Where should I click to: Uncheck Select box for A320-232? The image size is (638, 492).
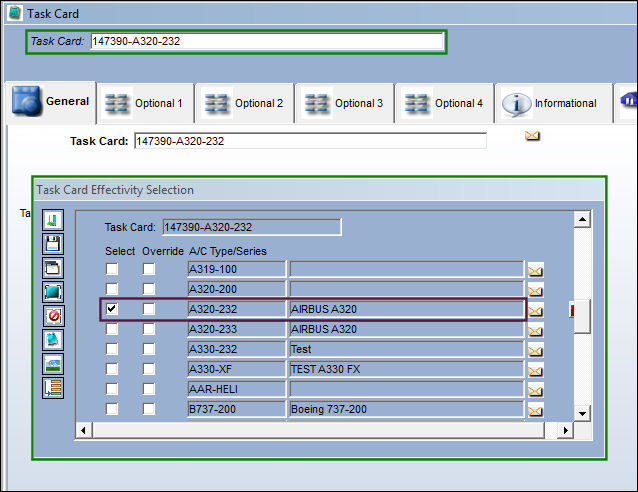[x=112, y=309]
